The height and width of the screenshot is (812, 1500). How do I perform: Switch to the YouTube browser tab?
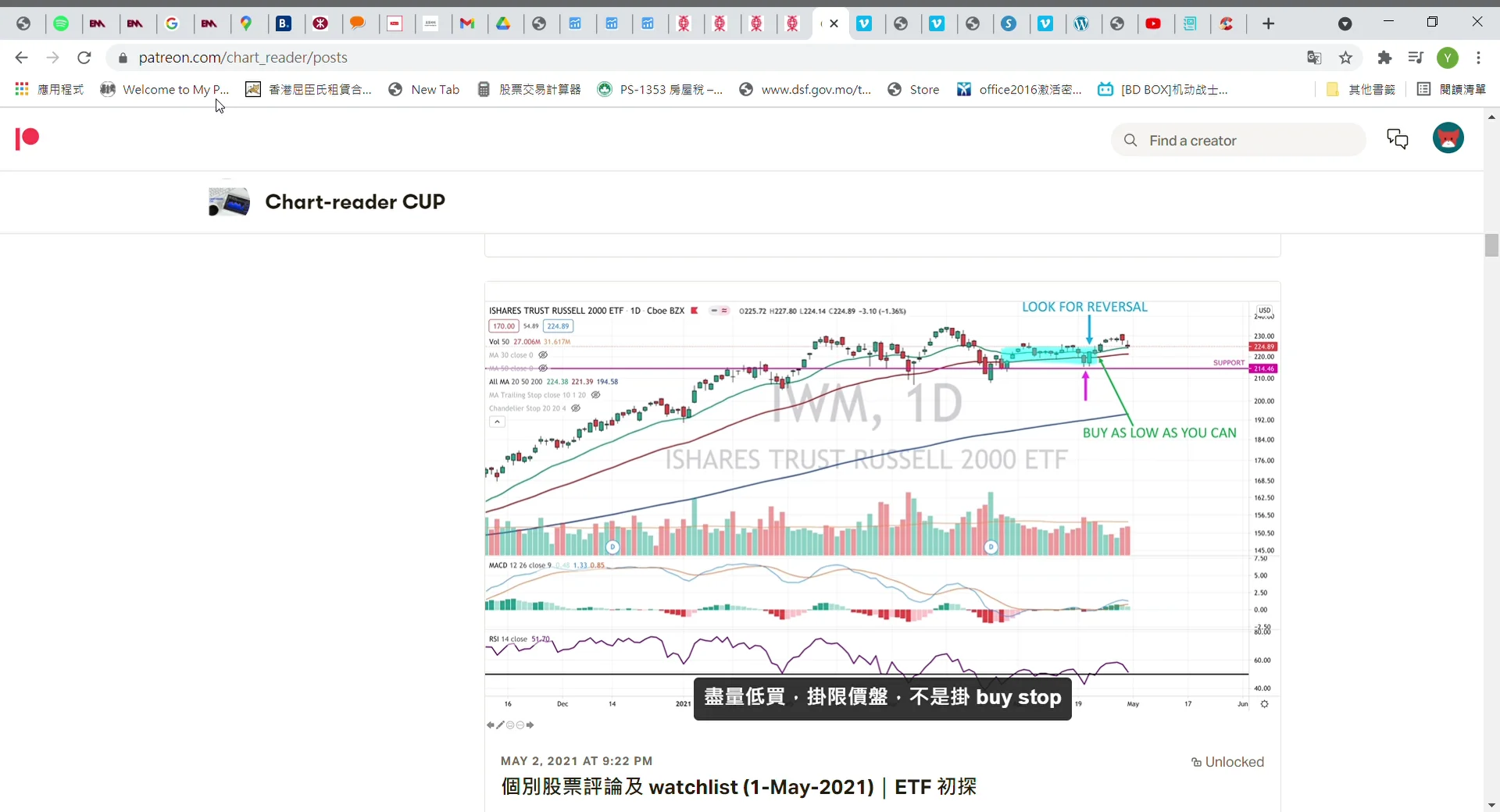pyautogui.click(x=1155, y=23)
